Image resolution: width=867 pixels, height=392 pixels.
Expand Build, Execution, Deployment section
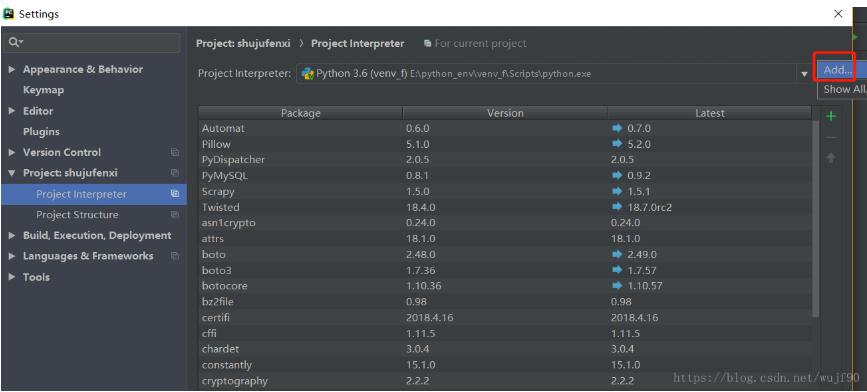pyautogui.click(x=12, y=236)
